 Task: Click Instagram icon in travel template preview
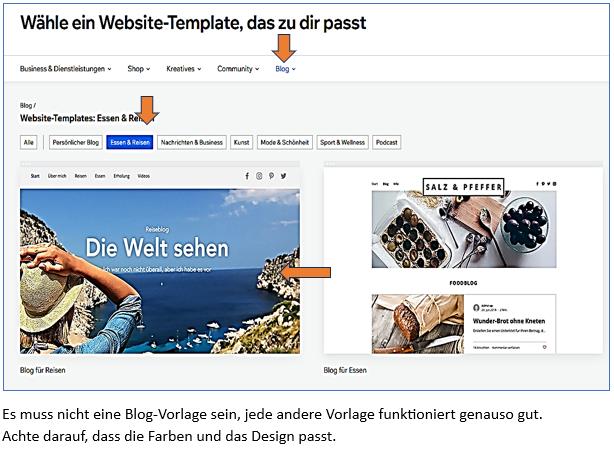pyautogui.click(x=259, y=176)
